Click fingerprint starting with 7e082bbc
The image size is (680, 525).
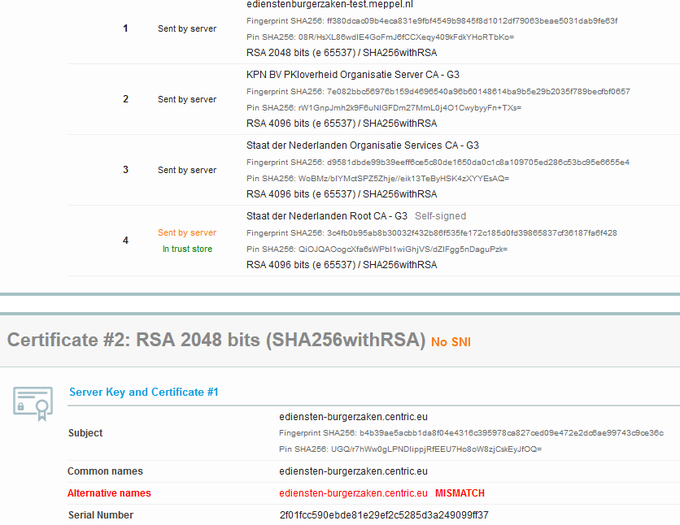(438, 91)
